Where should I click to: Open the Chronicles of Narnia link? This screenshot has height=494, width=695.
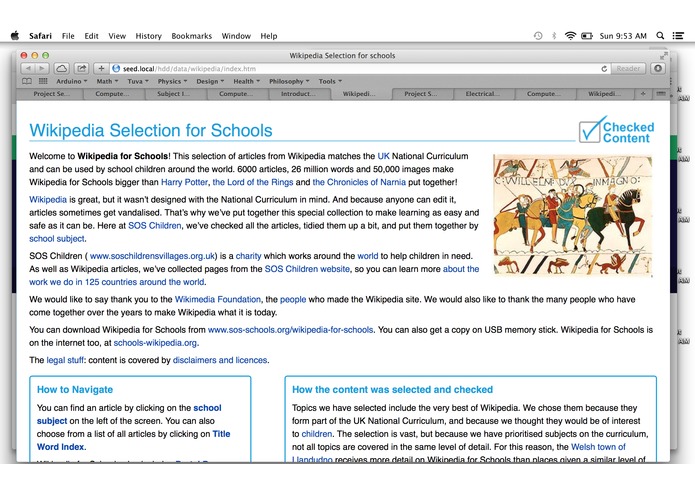(359, 182)
